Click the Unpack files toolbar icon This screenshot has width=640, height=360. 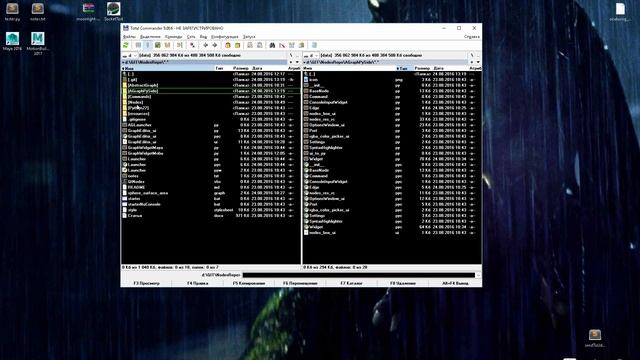pyautogui.click(x=237, y=45)
